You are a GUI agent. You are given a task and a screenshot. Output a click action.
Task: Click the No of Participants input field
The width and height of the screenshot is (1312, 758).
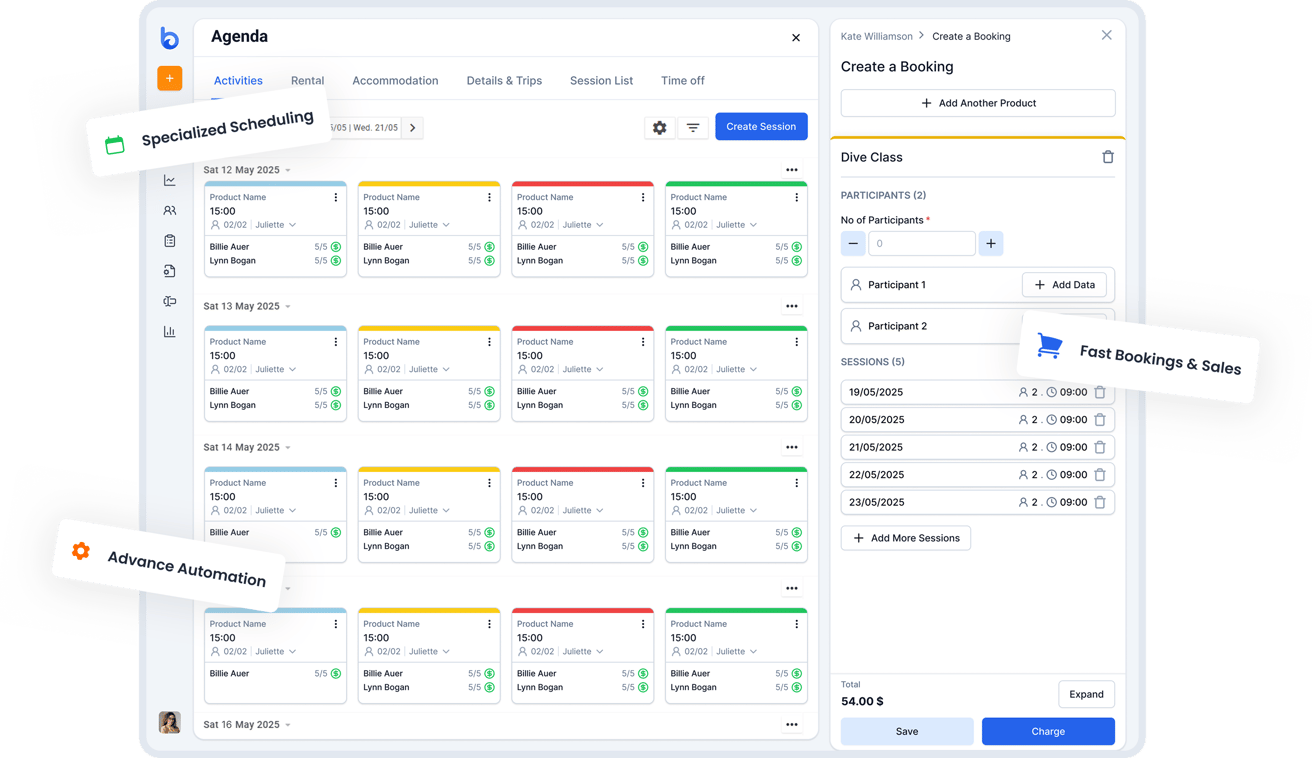921,243
